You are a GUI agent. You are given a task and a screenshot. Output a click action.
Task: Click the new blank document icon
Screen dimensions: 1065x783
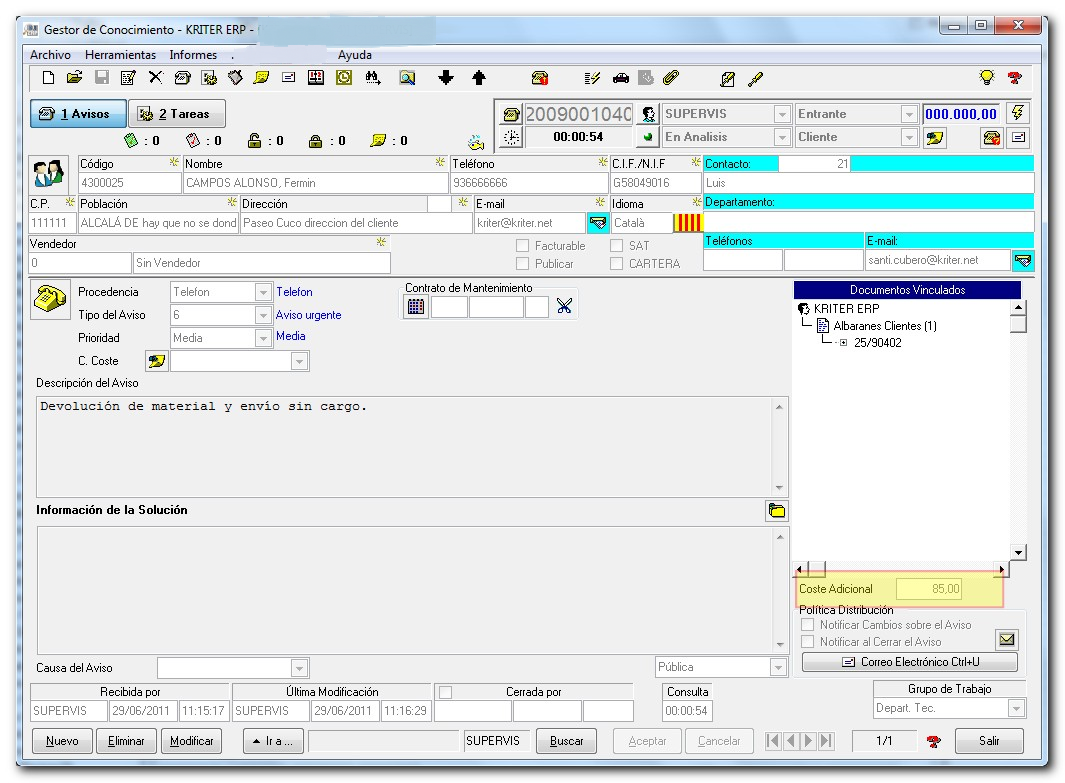coord(48,78)
